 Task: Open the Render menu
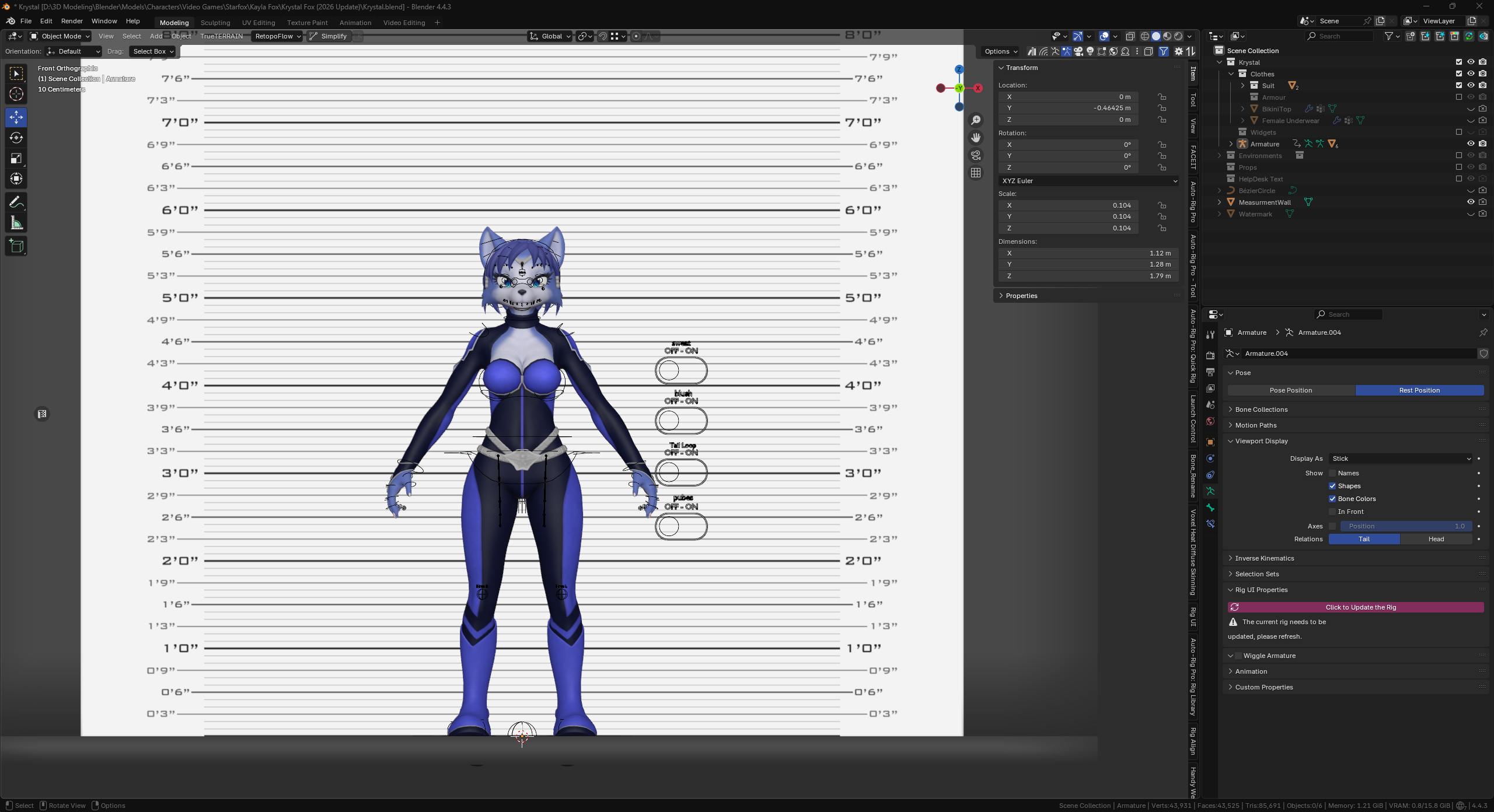(x=72, y=21)
